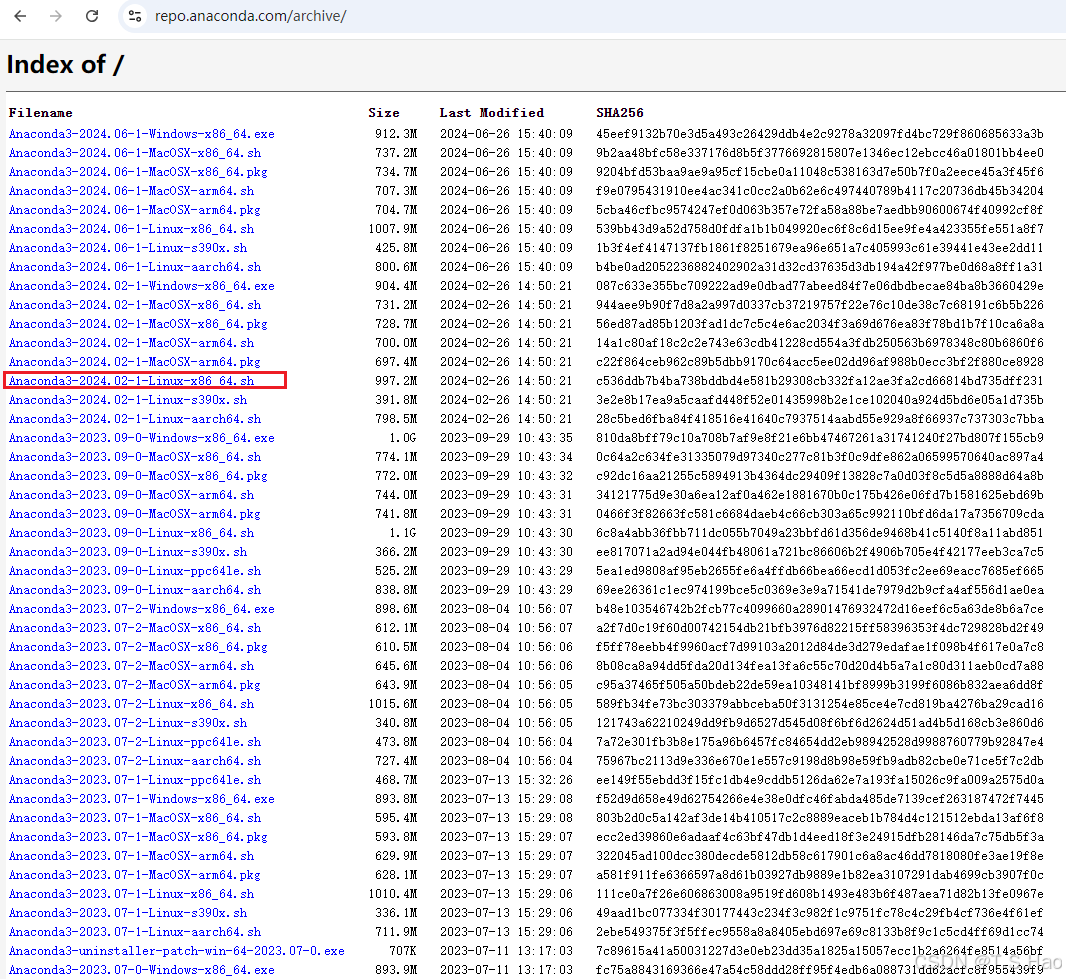Open Anaconda3-2023.07-1-Linux-aarch64.sh link
The image size is (1066, 979).
pyautogui.click(x=135, y=933)
